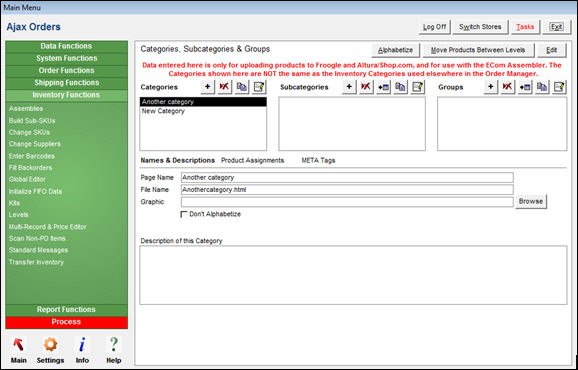Delete group using red X icon
This screenshot has width=578, height=370.
tap(508, 87)
